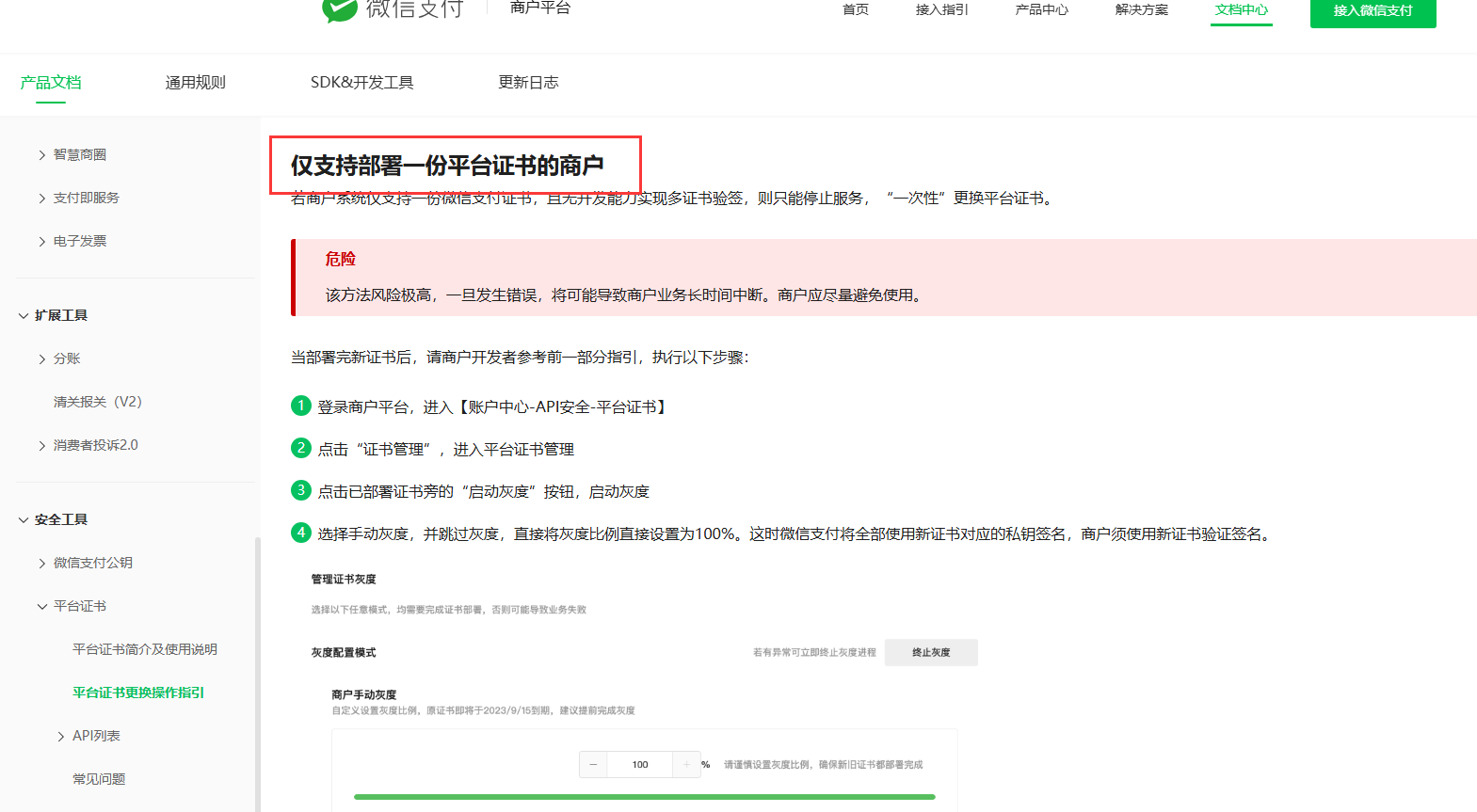Click the WeChat Pay logo icon
The image size is (1477, 812).
(339, 9)
